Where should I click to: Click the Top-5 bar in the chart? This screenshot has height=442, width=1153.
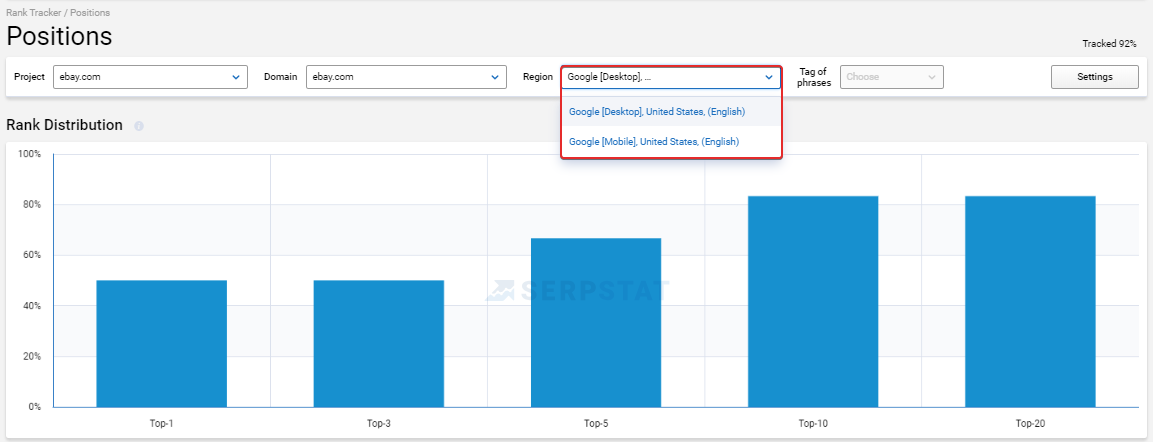tap(596, 322)
